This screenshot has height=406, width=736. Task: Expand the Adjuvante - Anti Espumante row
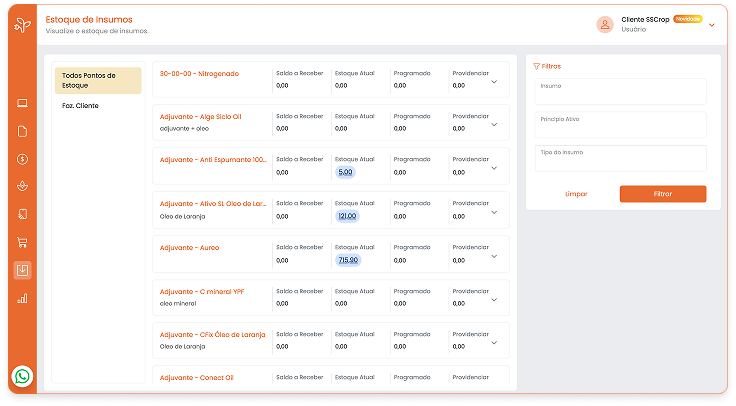coord(494,168)
